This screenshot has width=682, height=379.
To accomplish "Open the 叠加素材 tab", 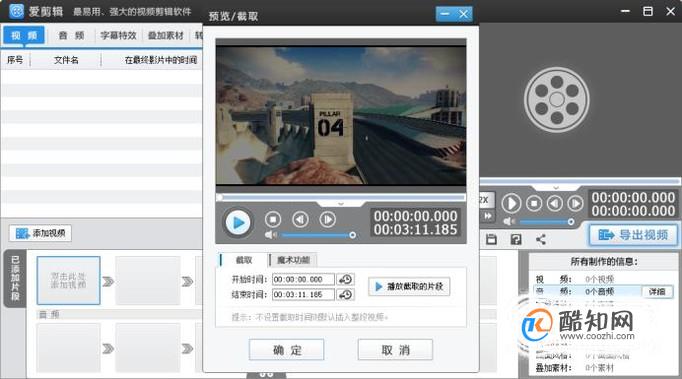I will (x=166, y=35).
